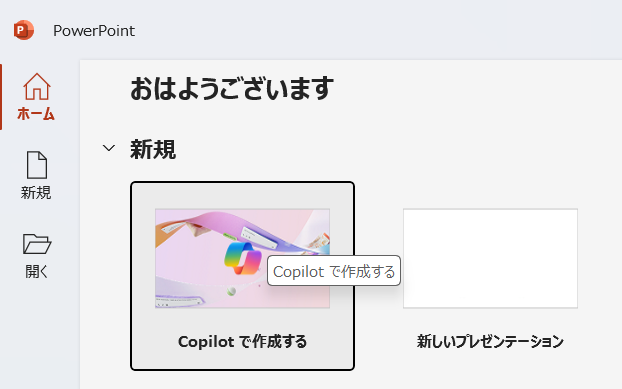Click the rainbow Copilot logo

click(x=243, y=258)
